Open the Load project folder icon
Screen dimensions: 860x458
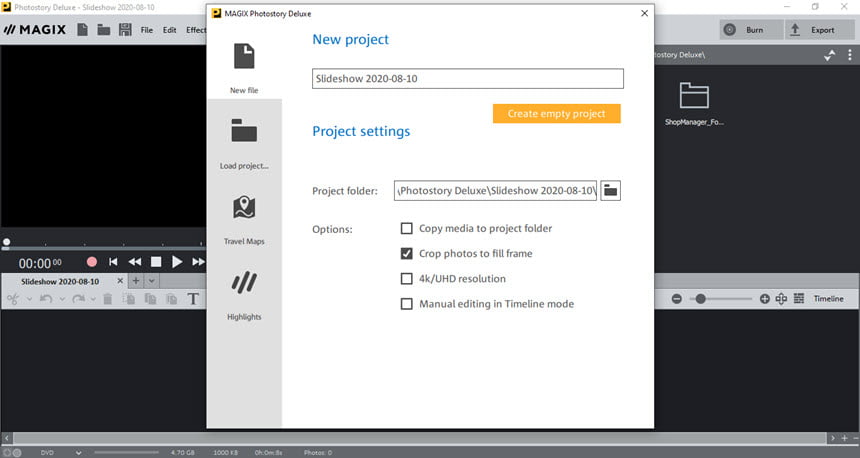(244, 131)
